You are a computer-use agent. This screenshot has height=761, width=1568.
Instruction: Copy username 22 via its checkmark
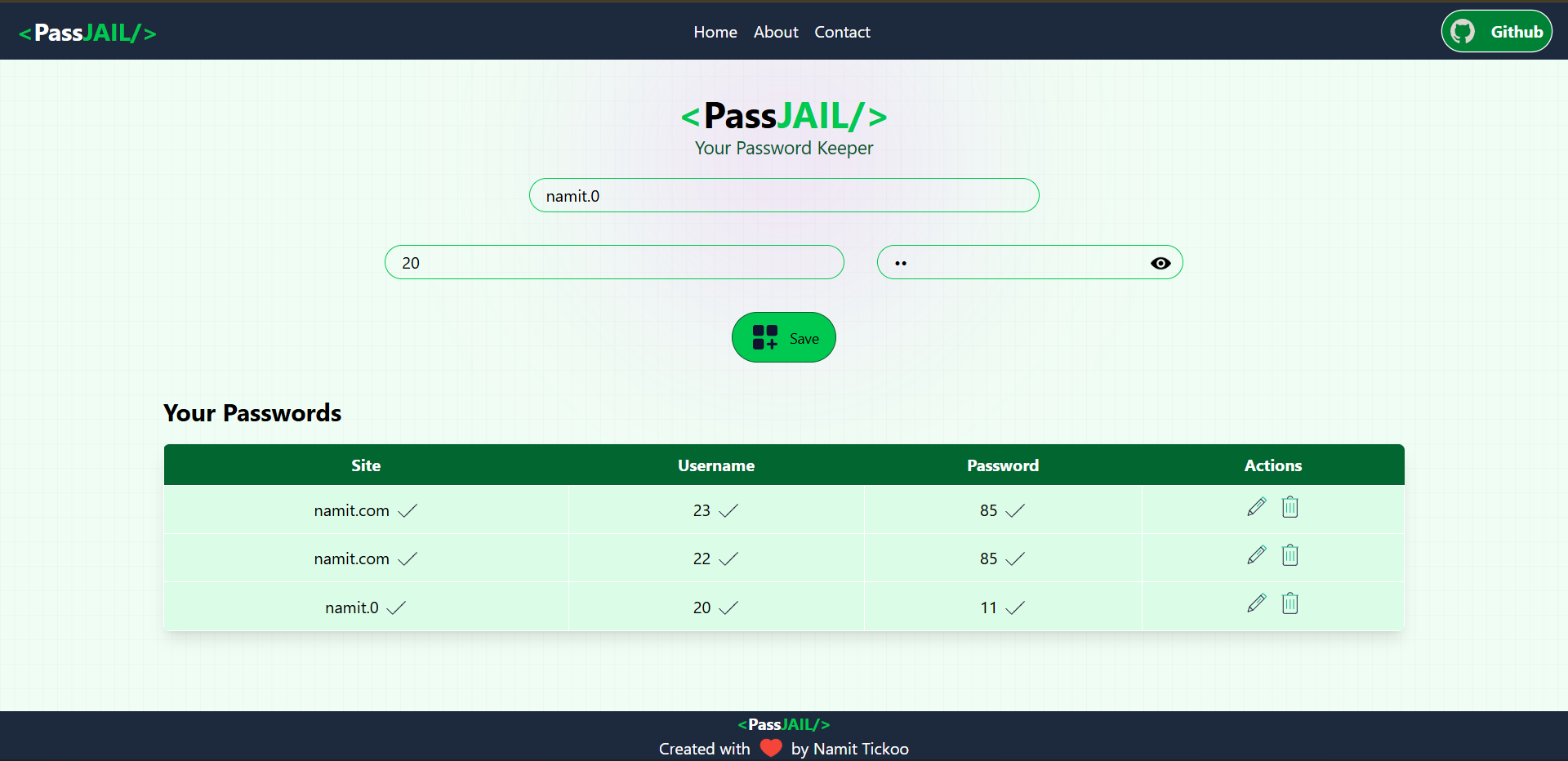point(728,559)
